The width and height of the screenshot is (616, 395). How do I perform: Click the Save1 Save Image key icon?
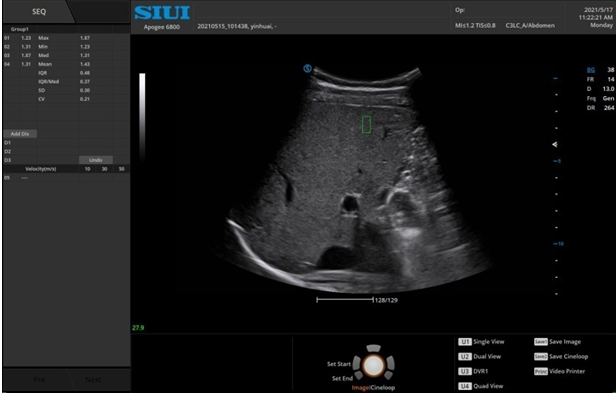pyautogui.click(x=541, y=342)
